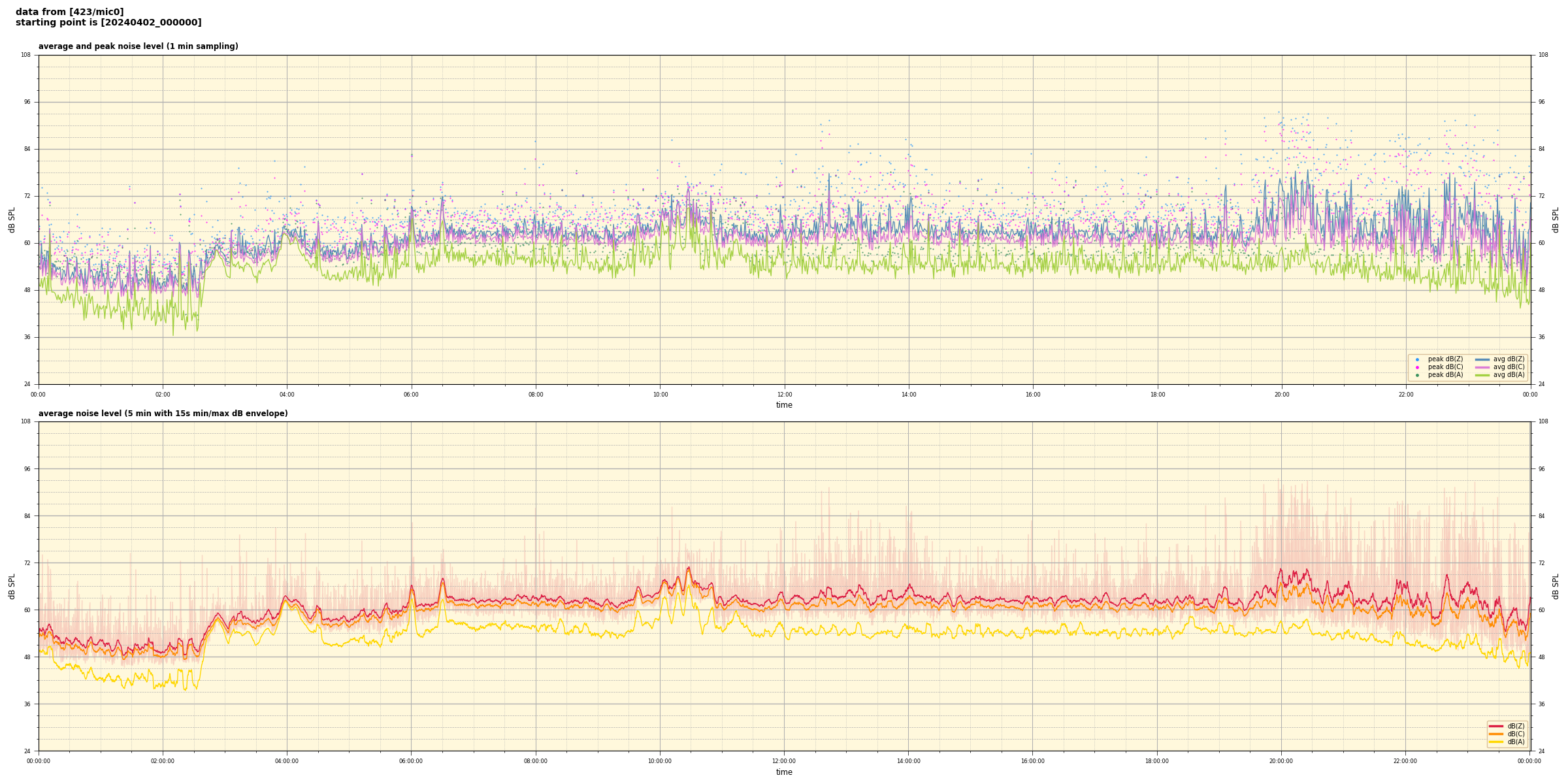This screenshot has width=1568, height=784.
Task: Click the peak dB(C) legend marker
Action: tap(1417, 367)
